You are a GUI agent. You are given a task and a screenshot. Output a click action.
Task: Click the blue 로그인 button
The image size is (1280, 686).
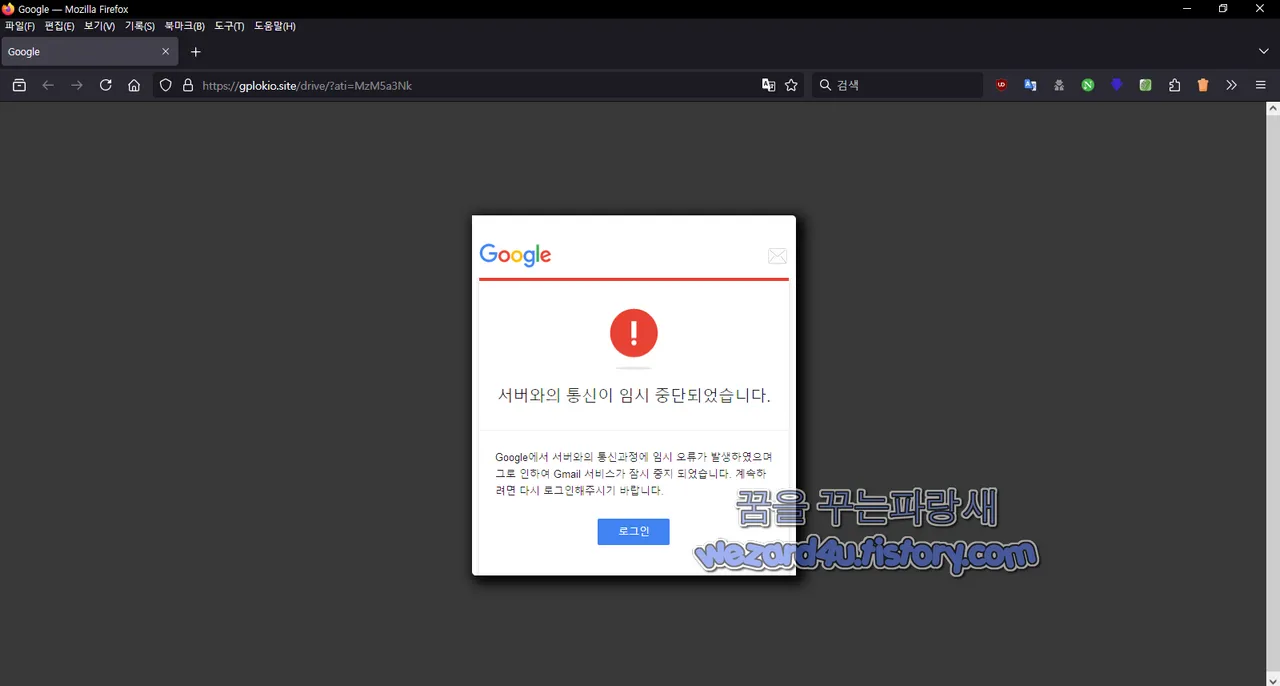coord(633,532)
